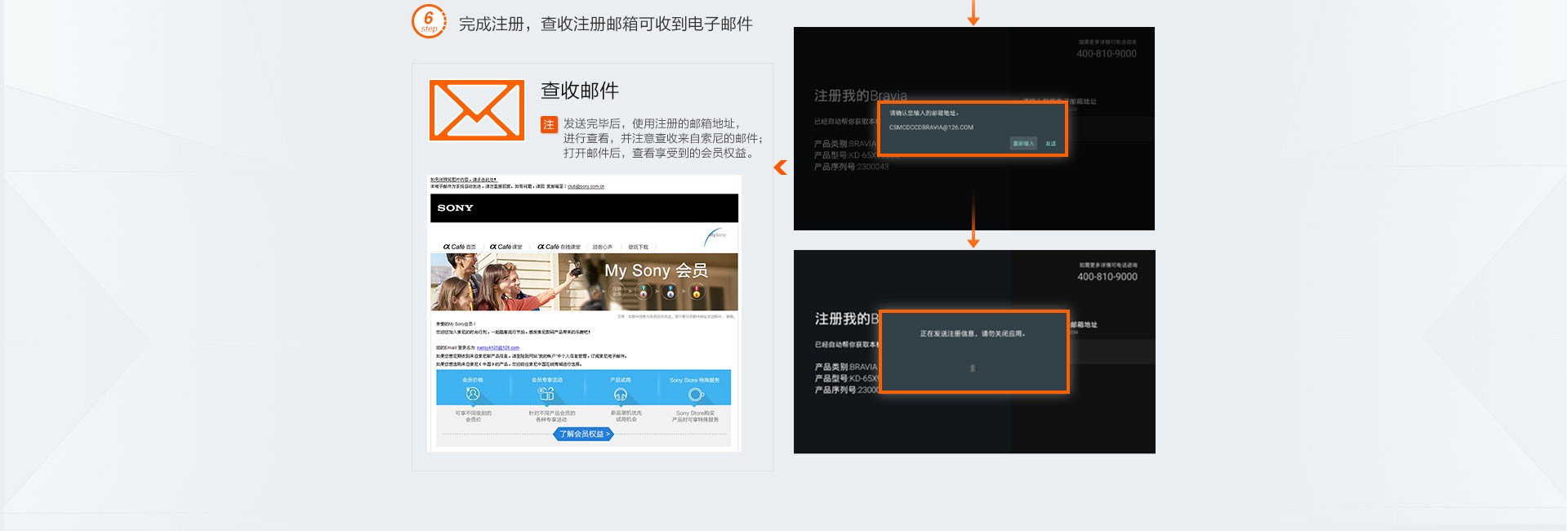Open the α Café 首页 menu item

click(459, 247)
